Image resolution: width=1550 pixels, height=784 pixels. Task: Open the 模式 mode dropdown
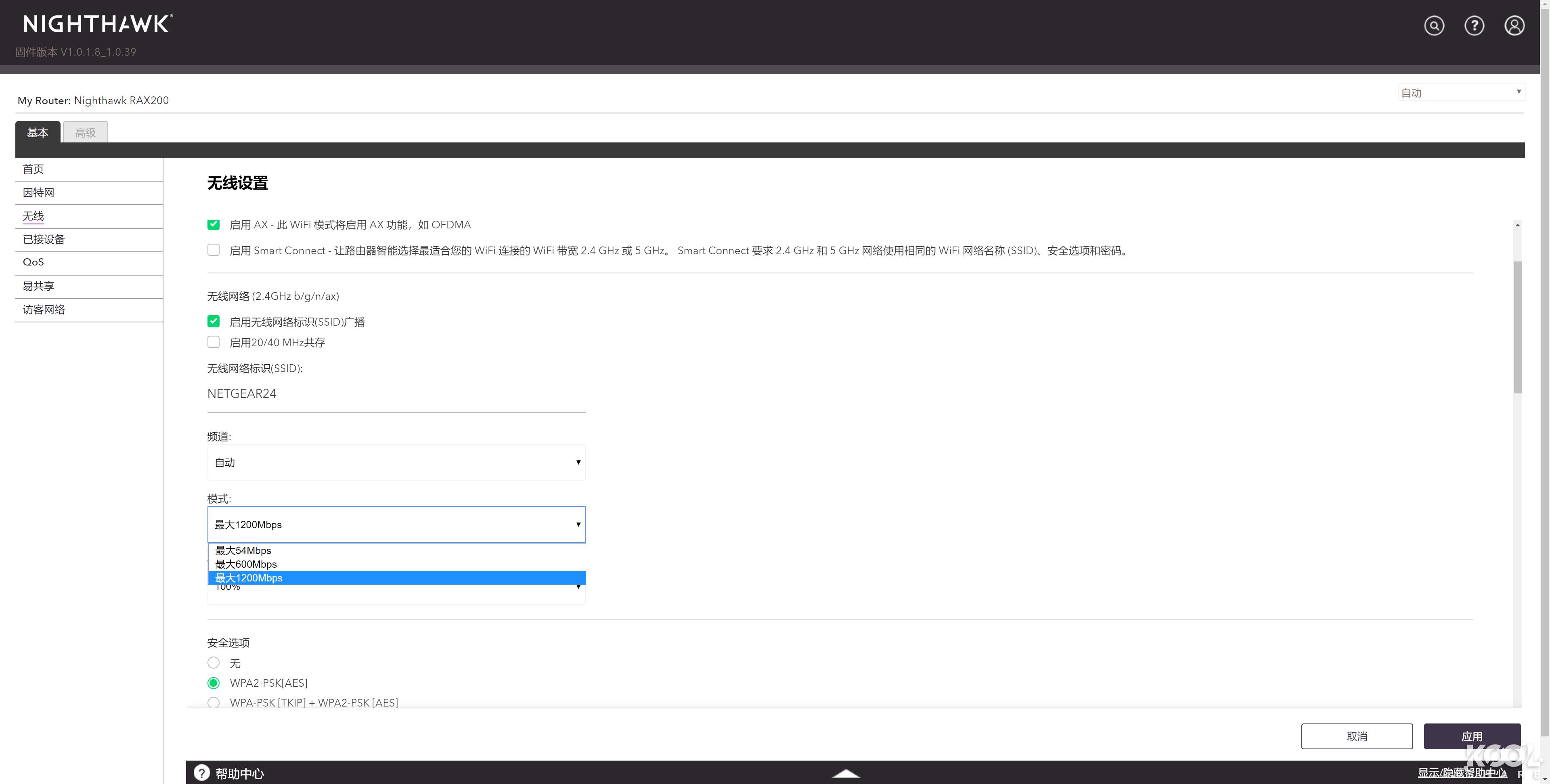coord(396,524)
